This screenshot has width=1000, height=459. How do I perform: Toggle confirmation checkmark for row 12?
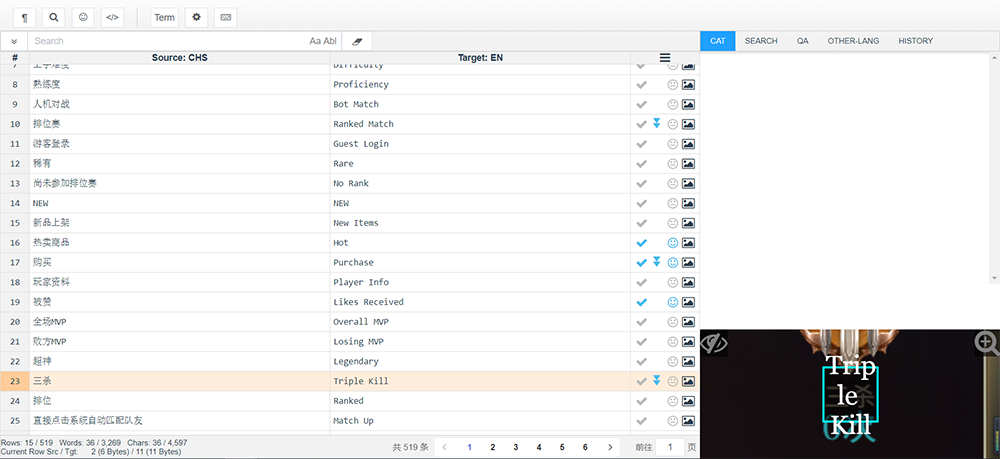[642, 164]
